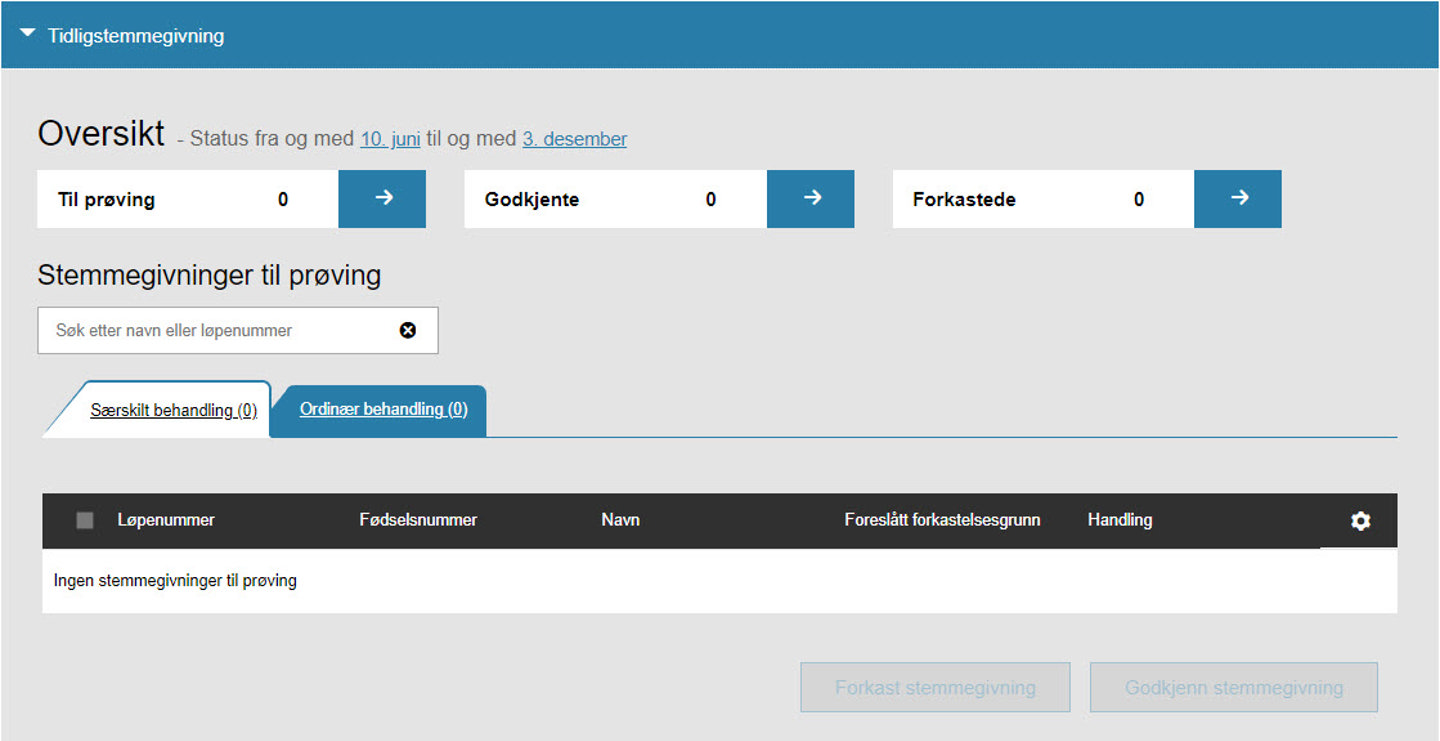Toggle the select-all checkbox in table header
Screen dimensions: 1440x741
[85, 520]
